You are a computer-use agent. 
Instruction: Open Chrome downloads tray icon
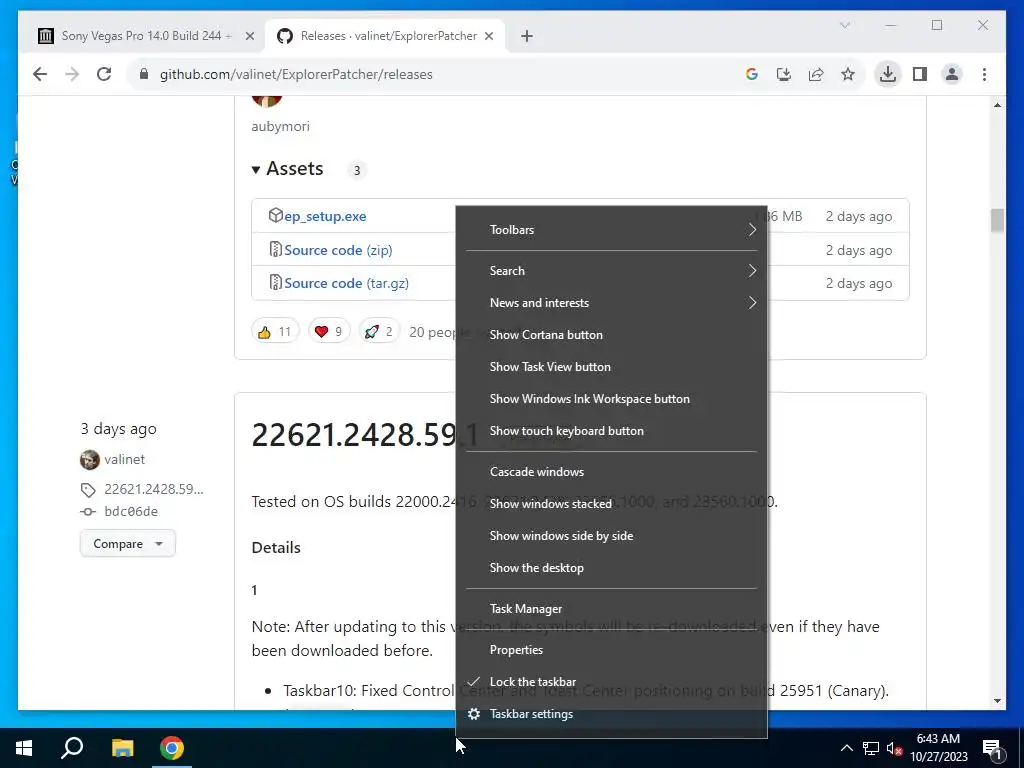(888, 74)
